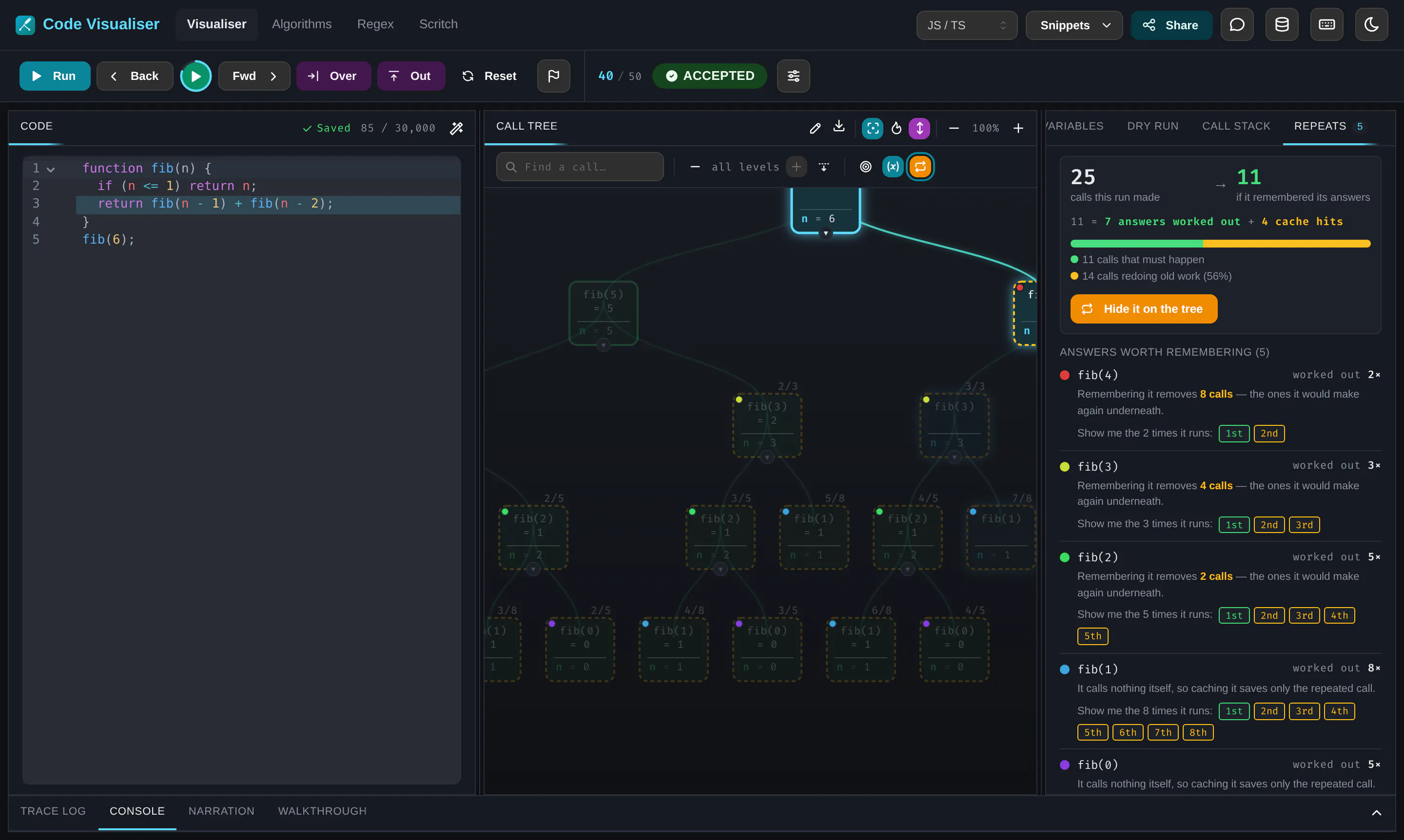Click the 100% zoom level text
The image size is (1404, 840).
[x=985, y=128]
